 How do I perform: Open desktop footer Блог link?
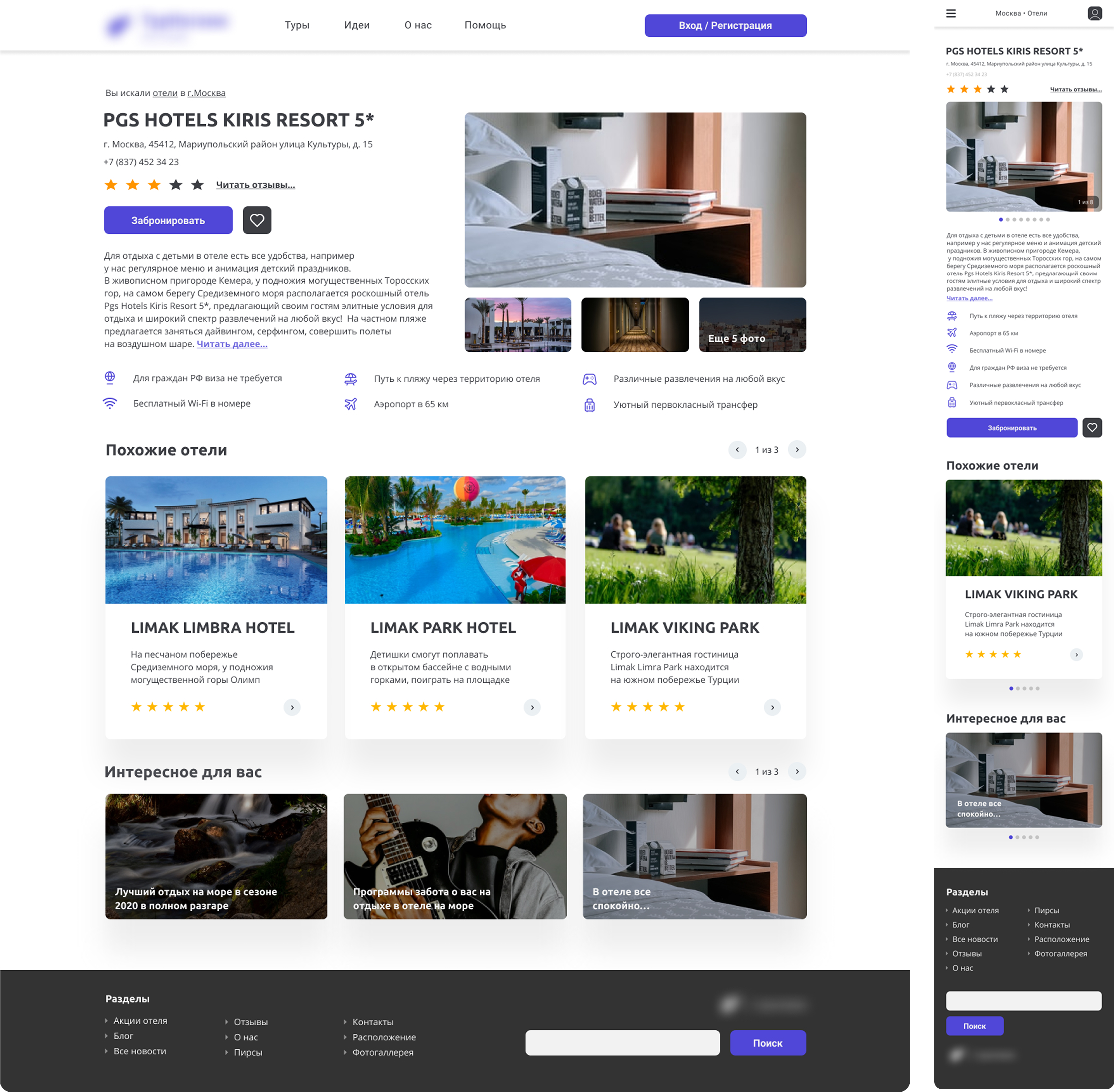123,1036
